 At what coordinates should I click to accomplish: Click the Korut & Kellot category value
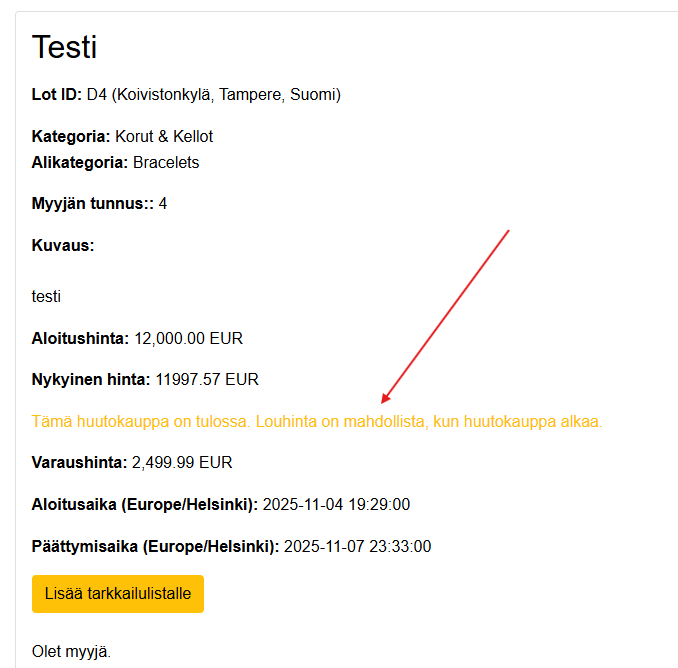[x=164, y=136]
